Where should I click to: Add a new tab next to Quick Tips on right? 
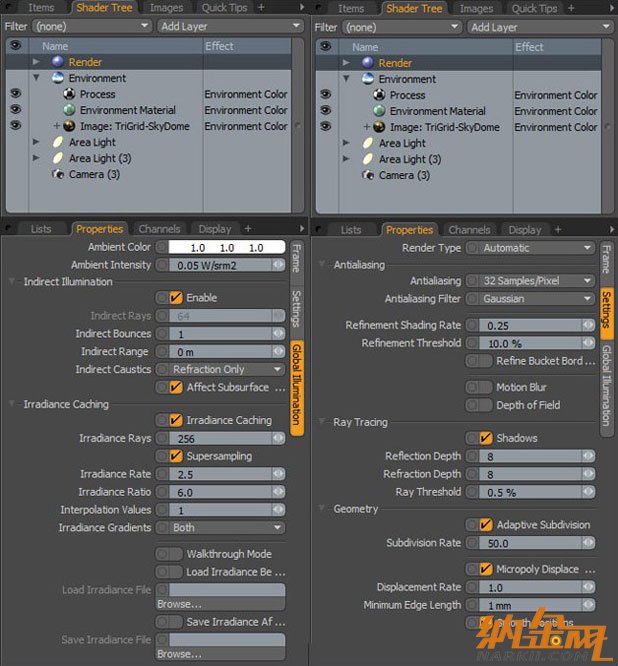[571, 8]
